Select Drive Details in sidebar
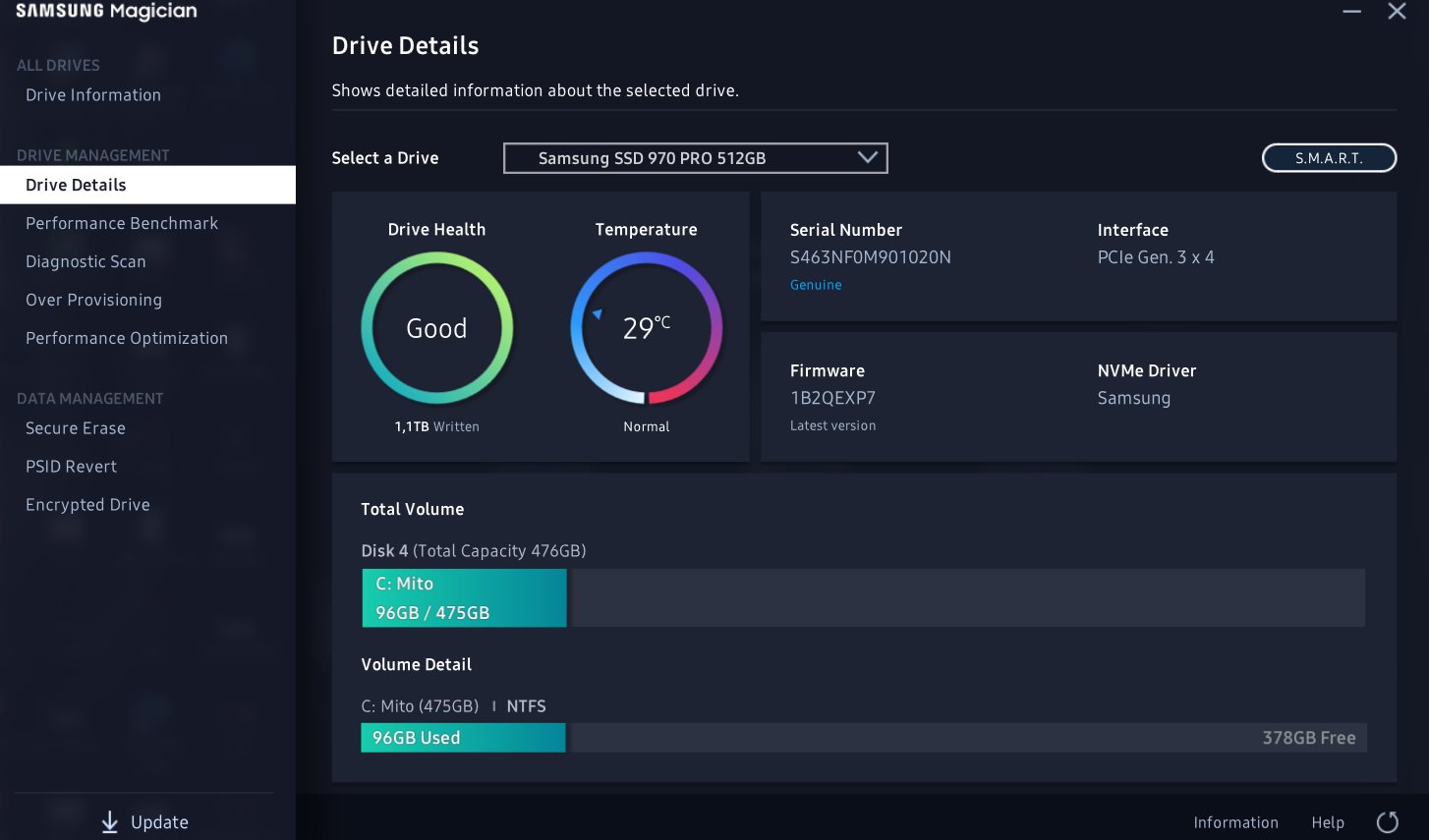Viewport: 1429px width, 840px height. tap(147, 185)
